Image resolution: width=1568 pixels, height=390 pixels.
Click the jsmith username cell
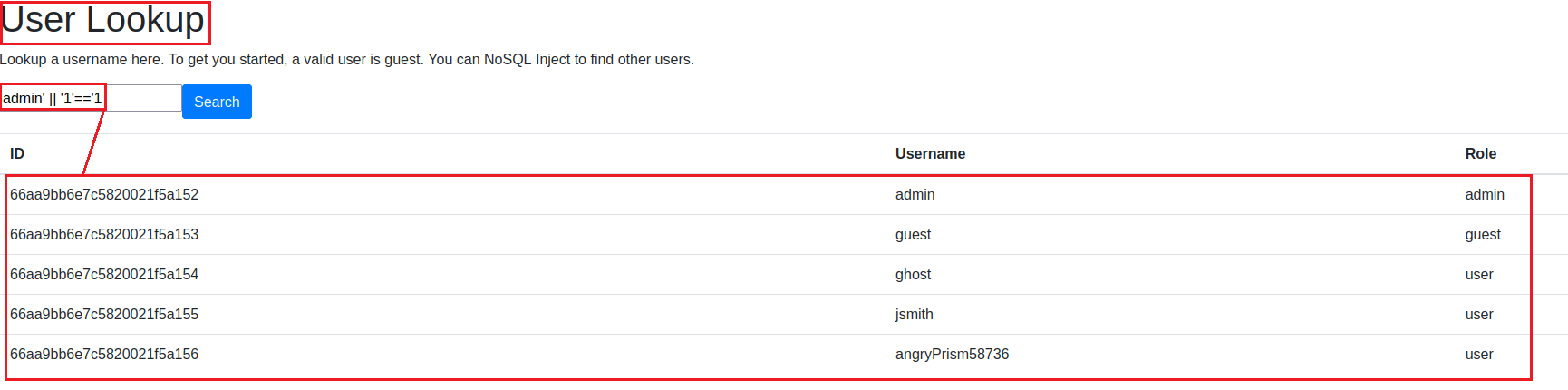[914, 315]
